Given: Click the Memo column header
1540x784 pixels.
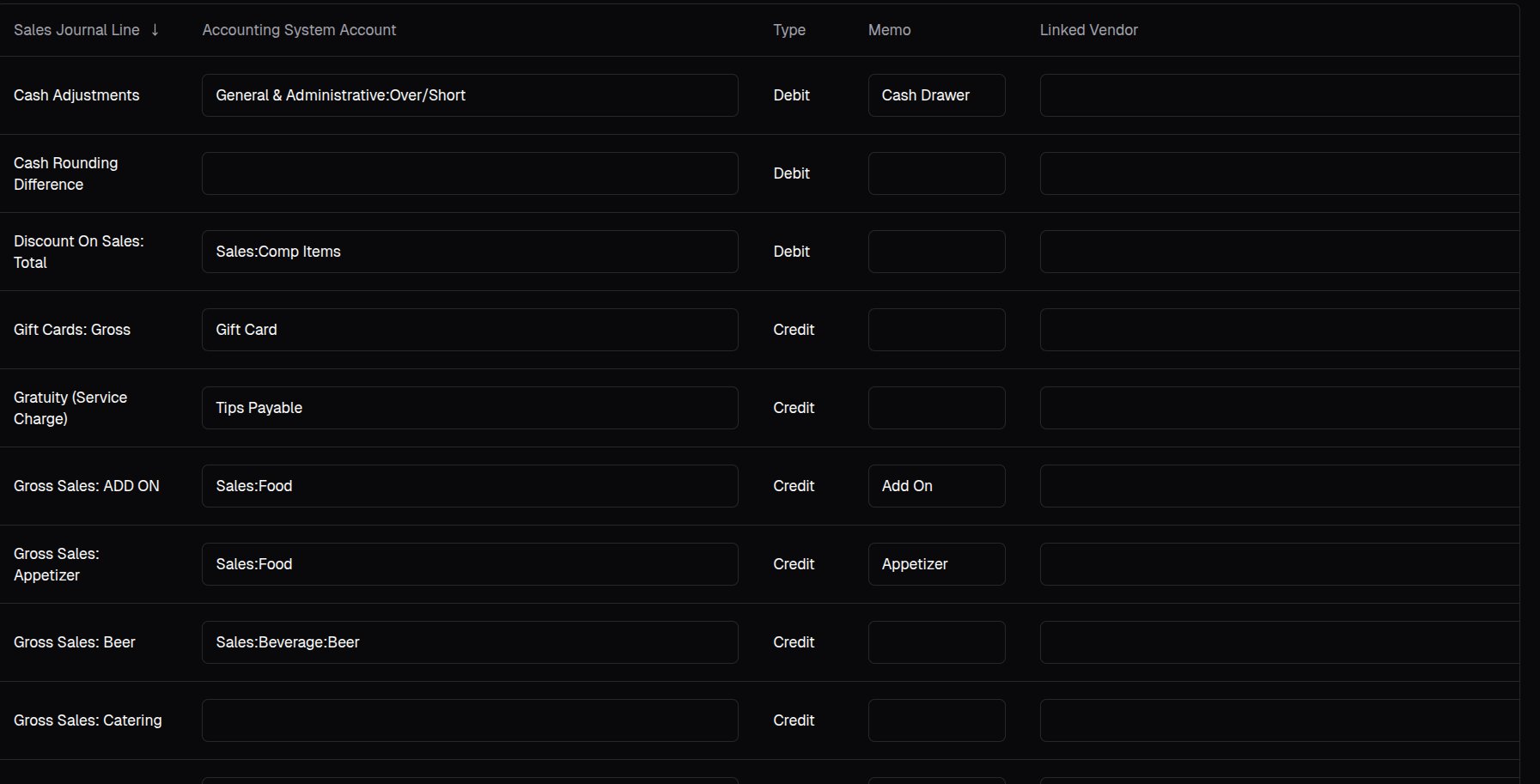Looking at the screenshot, I should pyautogui.click(x=889, y=30).
